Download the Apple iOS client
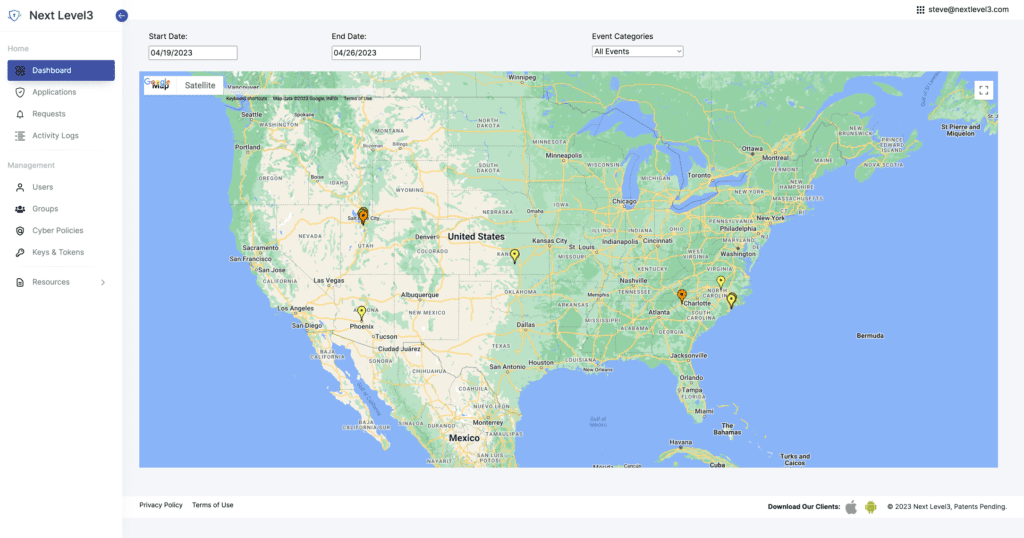 coord(851,507)
